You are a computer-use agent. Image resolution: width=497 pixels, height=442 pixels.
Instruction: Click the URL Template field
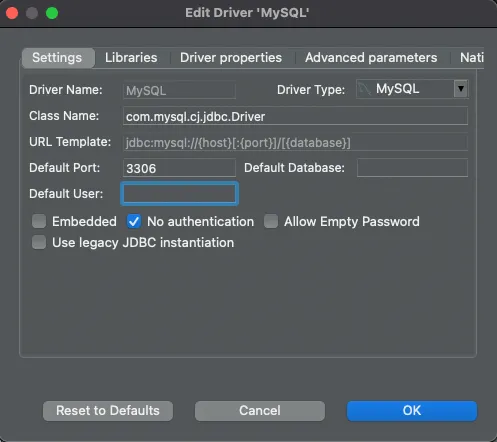(x=295, y=143)
